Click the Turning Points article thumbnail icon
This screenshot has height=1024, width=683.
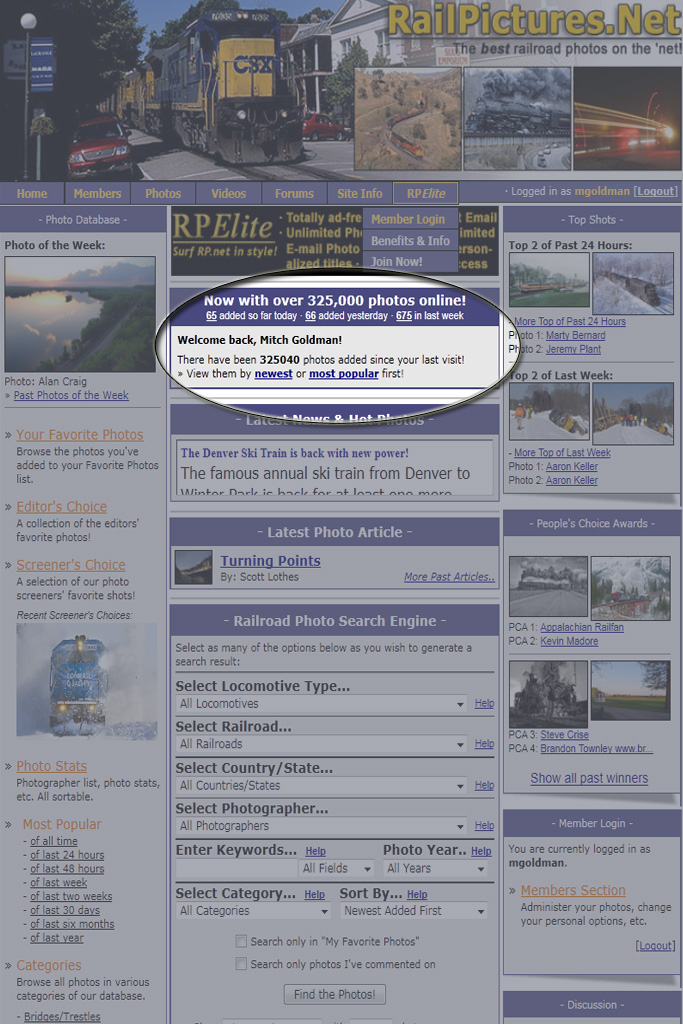pyautogui.click(x=193, y=567)
